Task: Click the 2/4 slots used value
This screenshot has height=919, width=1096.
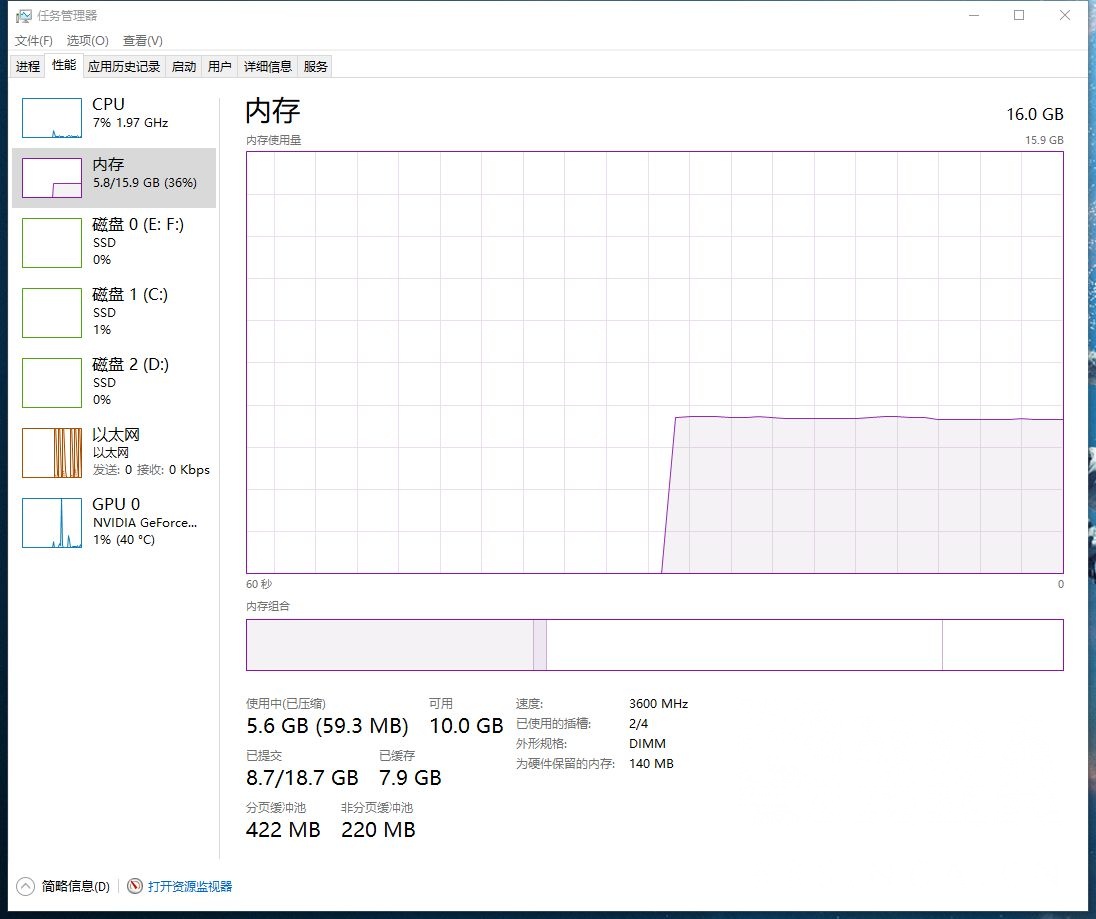Action: tap(638, 723)
